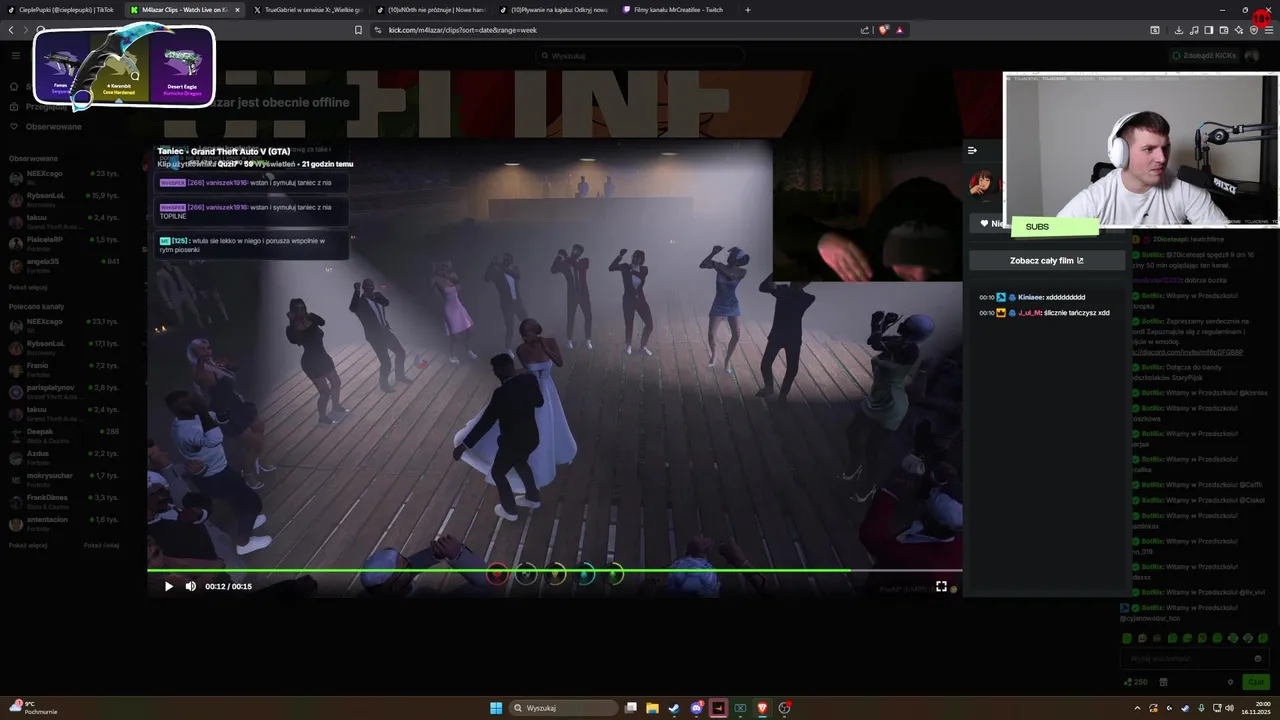Switch to the '(10)xN0rth nie próżnuje' tab
1280x720 pixels.
pyautogui.click(x=430, y=10)
